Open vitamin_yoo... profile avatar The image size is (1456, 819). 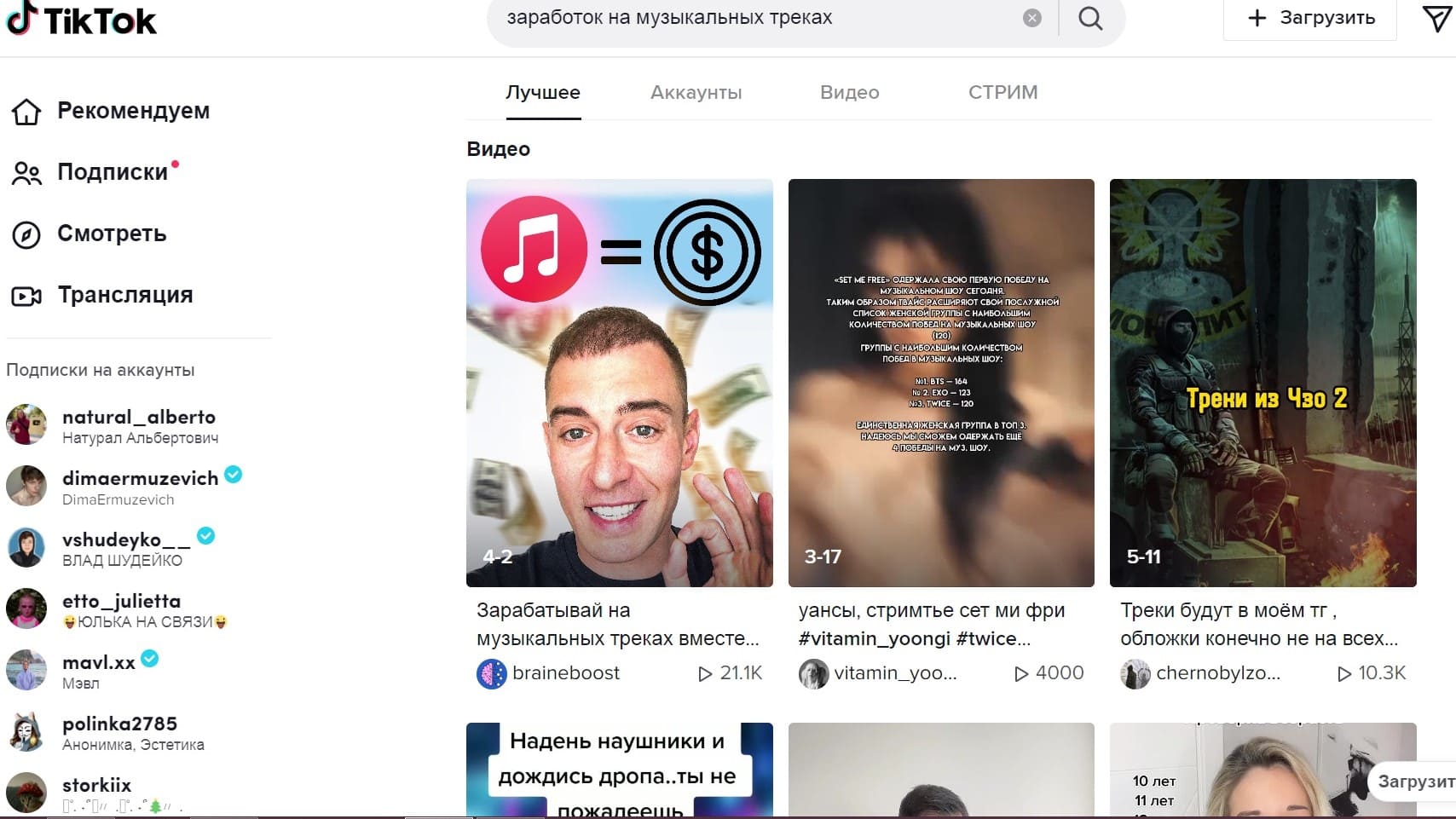pyautogui.click(x=813, y=674)
